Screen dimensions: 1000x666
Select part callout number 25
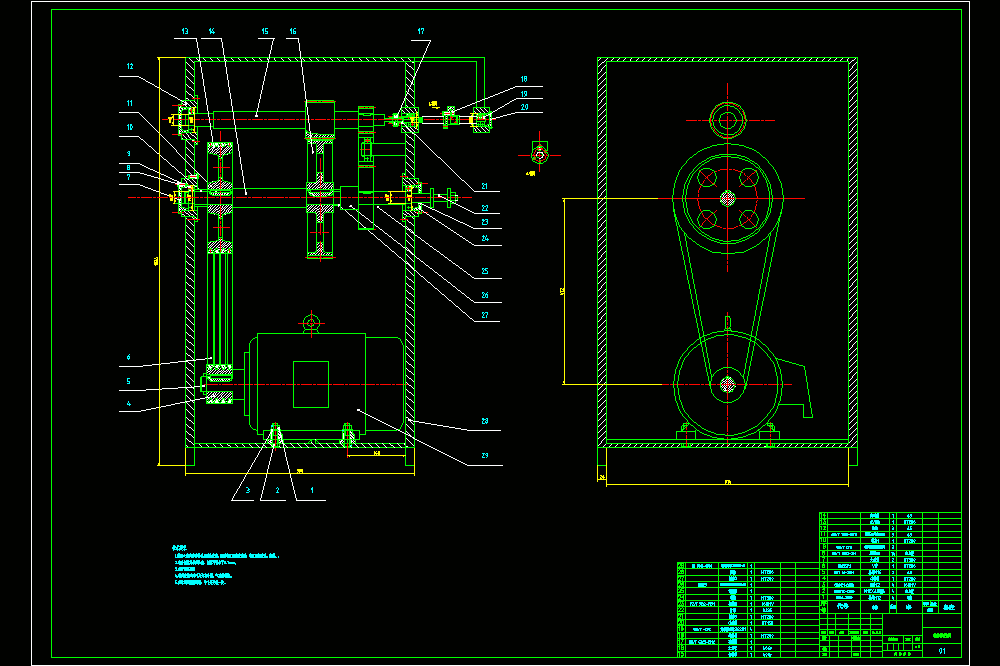(485, 271)
